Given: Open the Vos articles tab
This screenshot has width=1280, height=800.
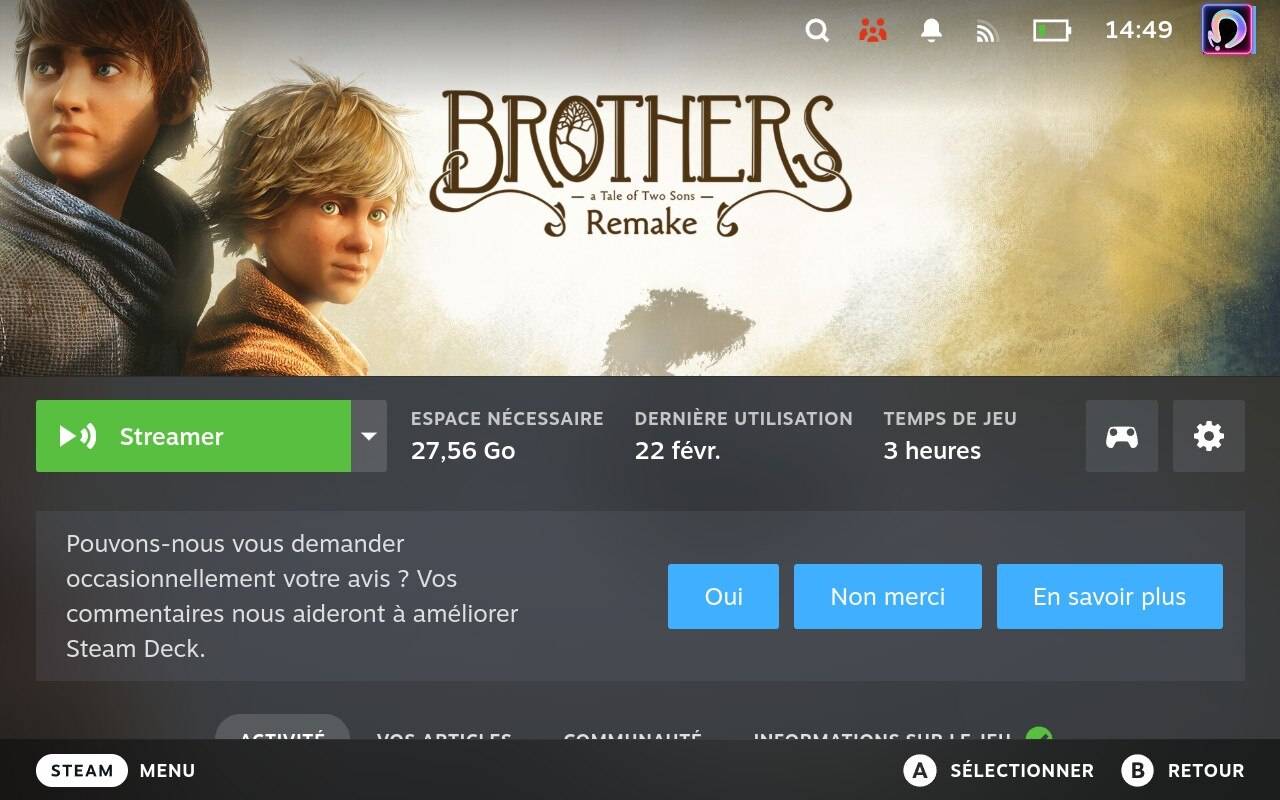Looking at the screenshot, I should (x=444, y=733).
